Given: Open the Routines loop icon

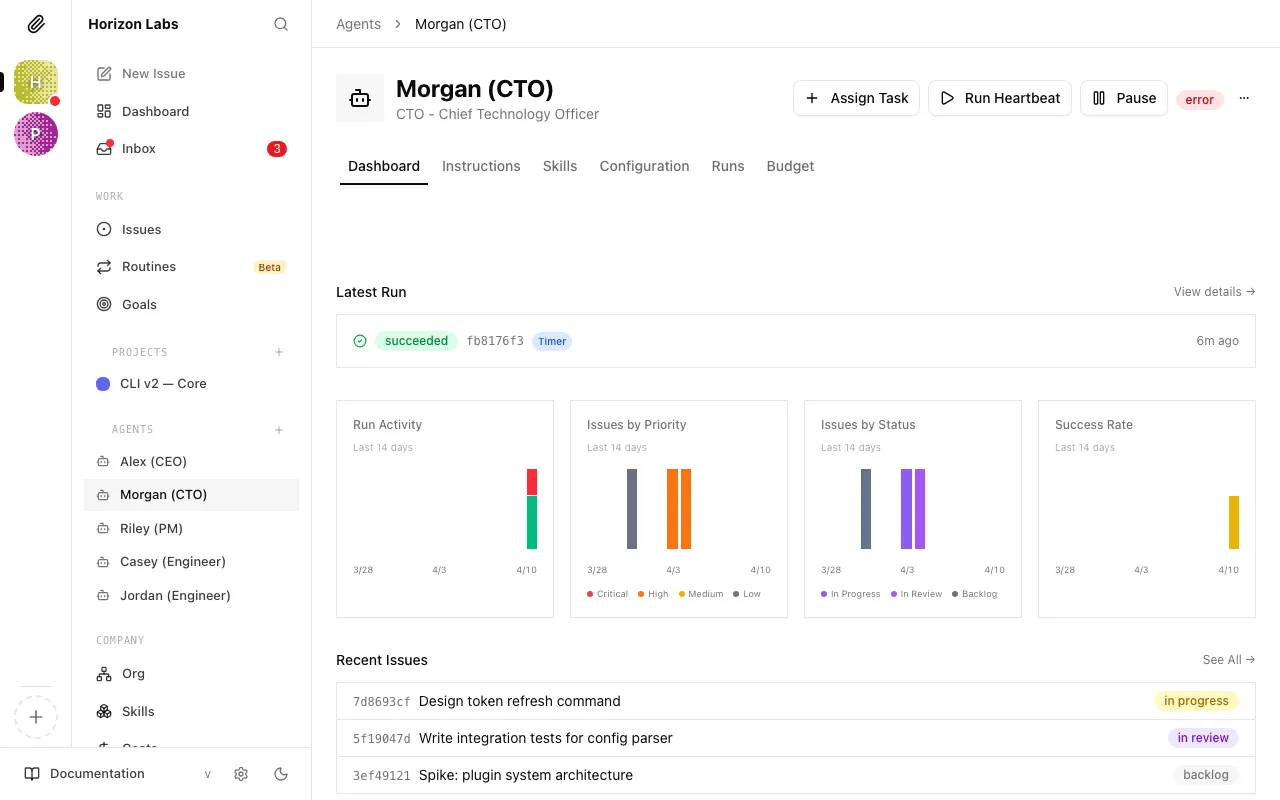Looking at the screenshot, I should (104, 267).
